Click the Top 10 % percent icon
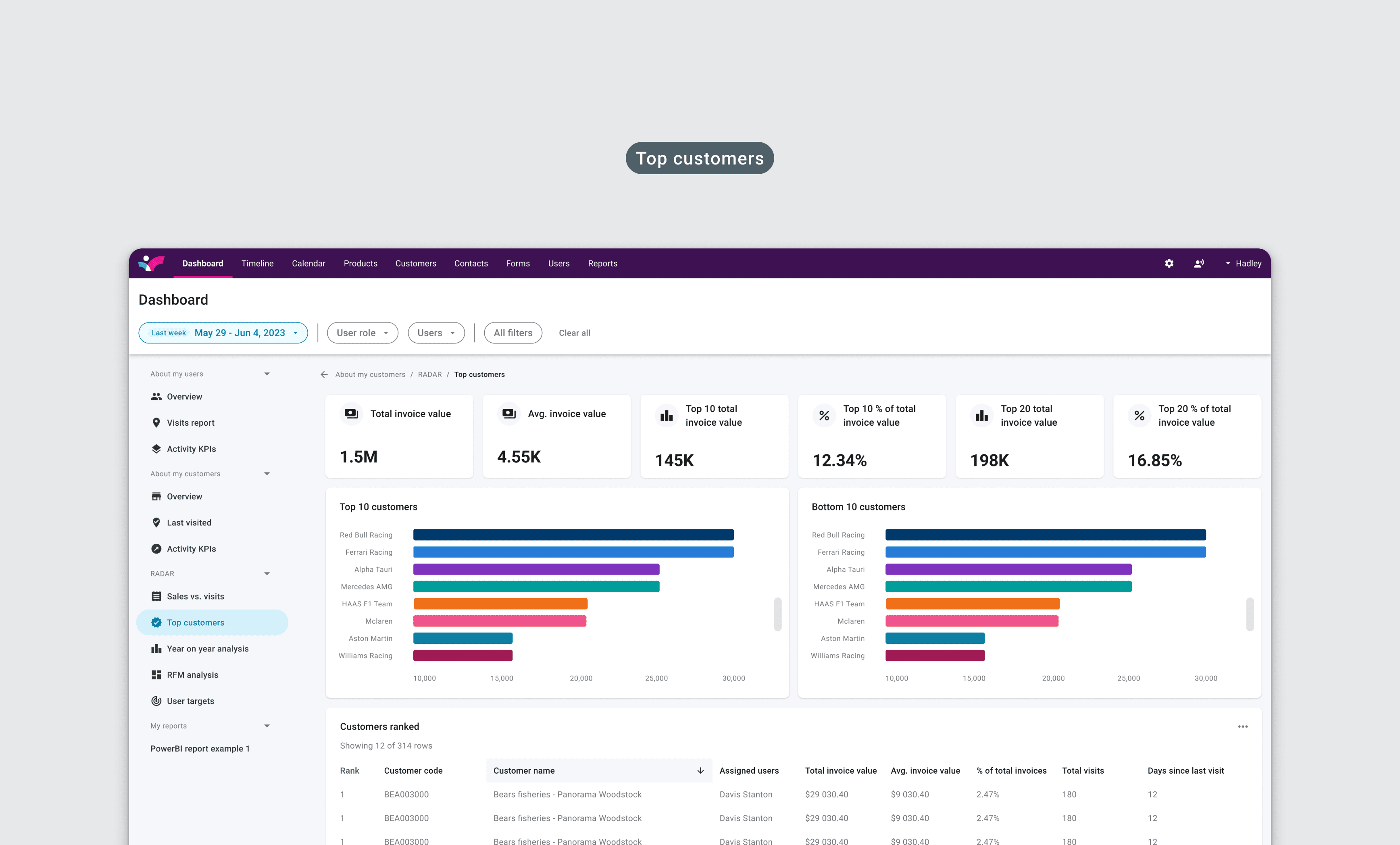The image size is (1400, 845). pos(824,416)
